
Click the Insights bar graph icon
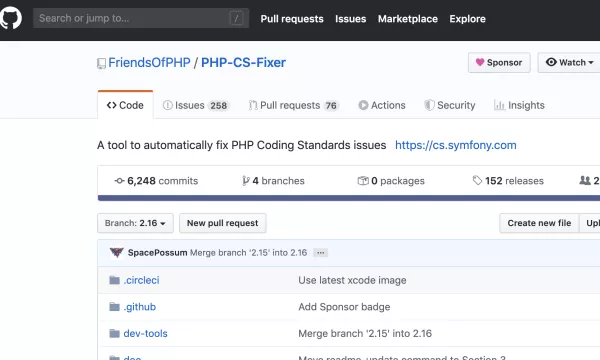point(499,105)
